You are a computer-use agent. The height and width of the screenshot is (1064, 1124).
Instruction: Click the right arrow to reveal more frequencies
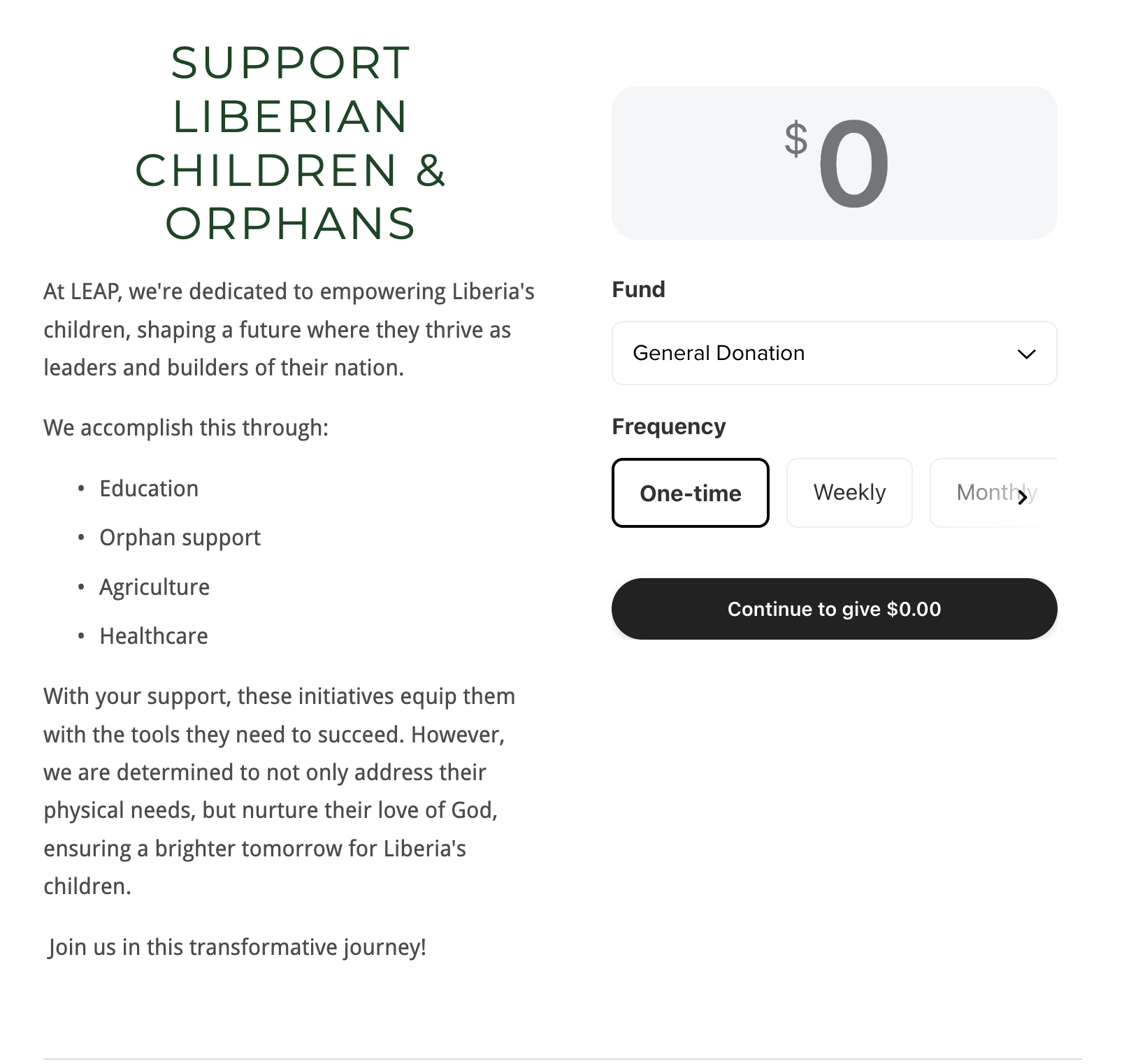coord(1023,496)
